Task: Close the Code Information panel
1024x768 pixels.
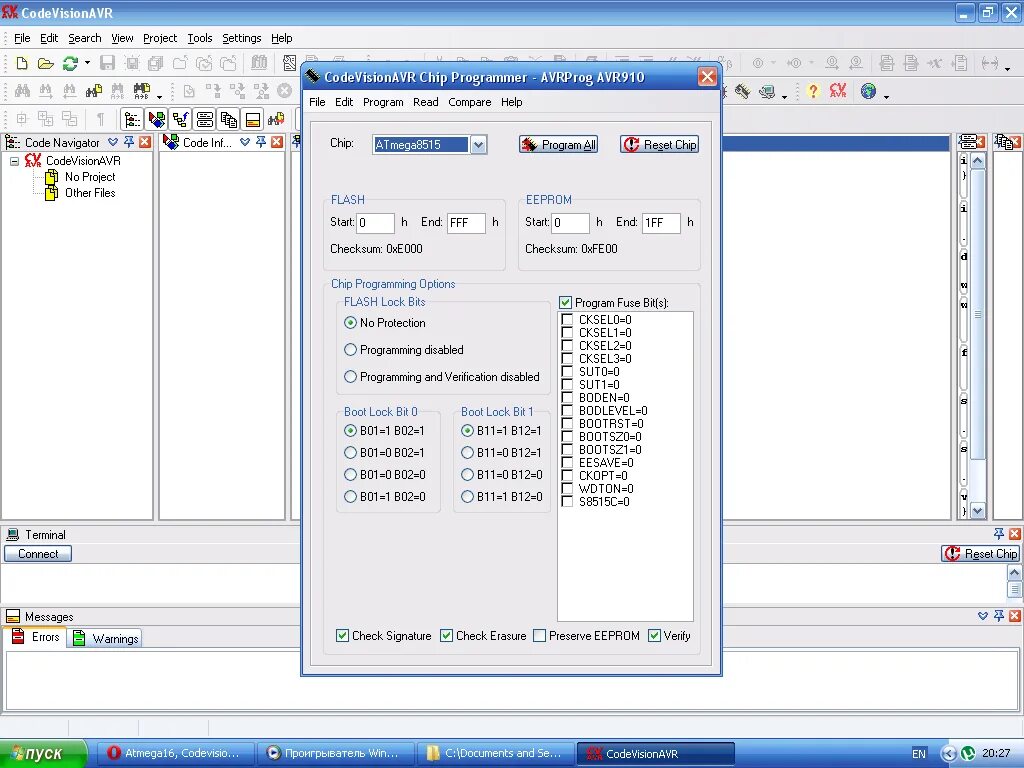Action: click(x=277, y=142)
